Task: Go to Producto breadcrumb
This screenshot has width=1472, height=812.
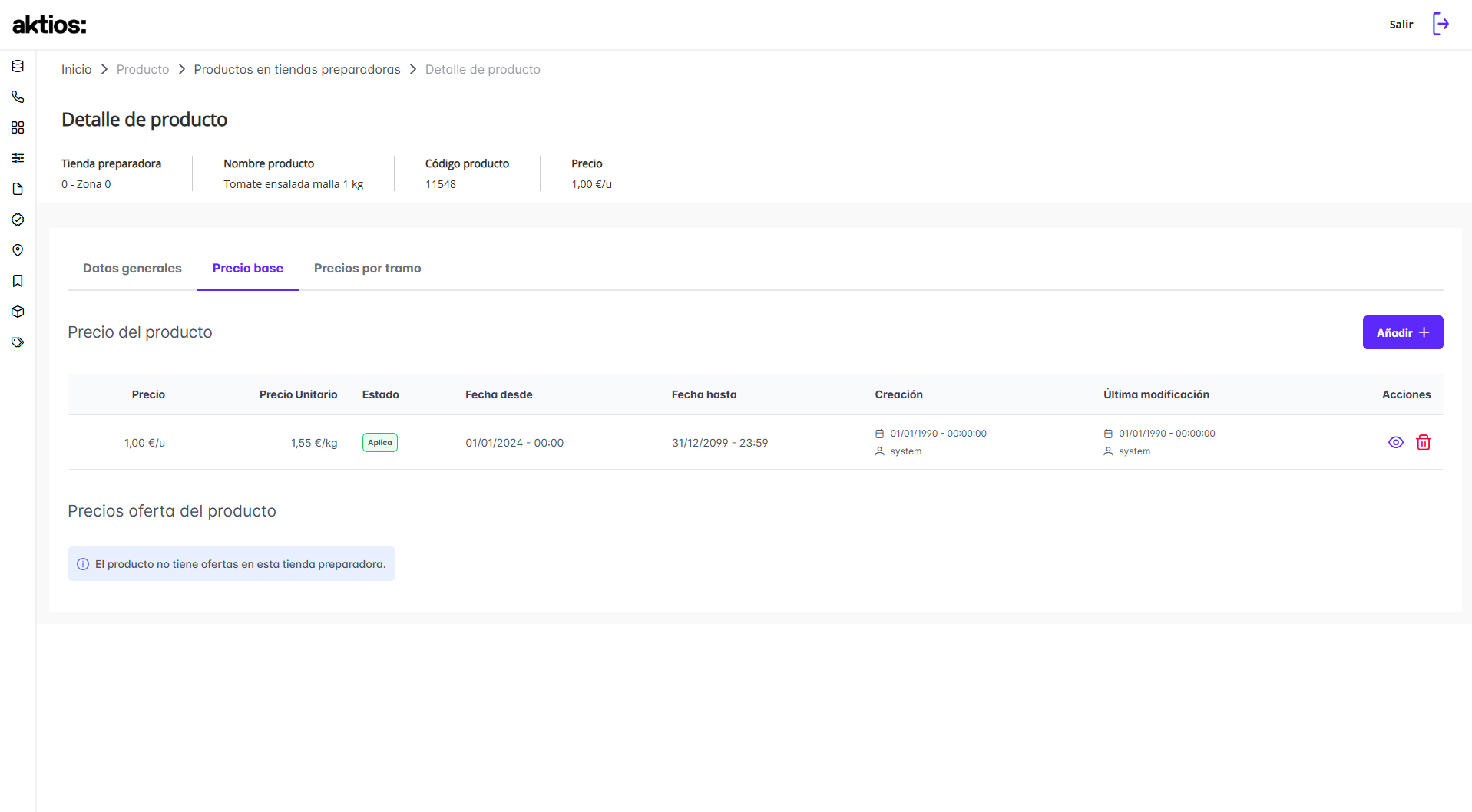Action: (x=143, y=69)
